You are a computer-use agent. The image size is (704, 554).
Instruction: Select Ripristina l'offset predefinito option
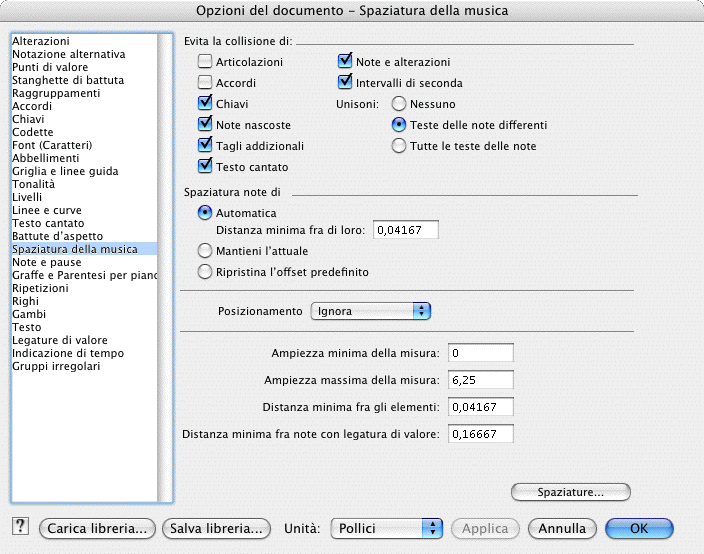click(x=206, y=272)
